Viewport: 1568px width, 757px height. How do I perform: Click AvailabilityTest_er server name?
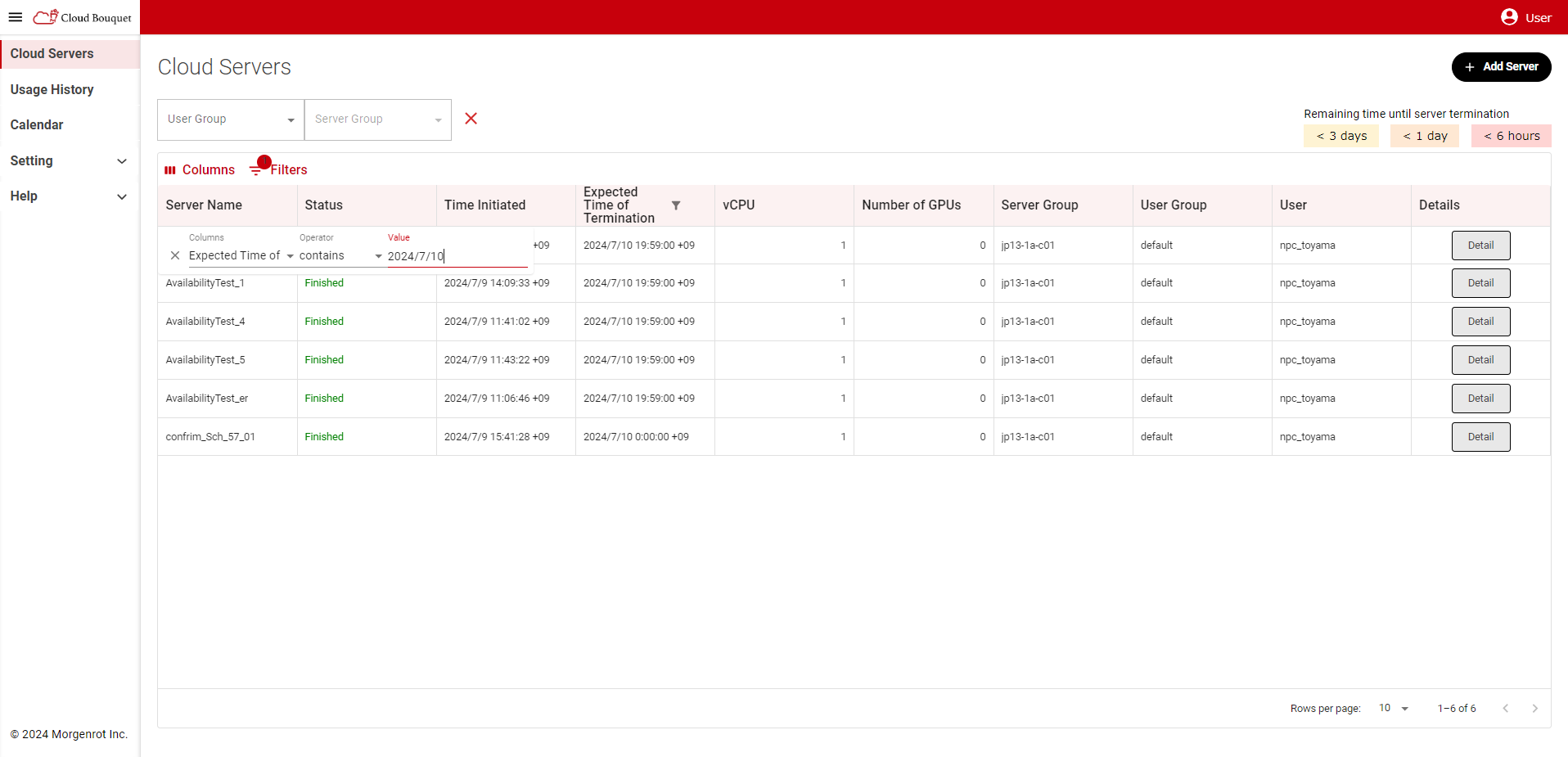click(x=206, y=399)
